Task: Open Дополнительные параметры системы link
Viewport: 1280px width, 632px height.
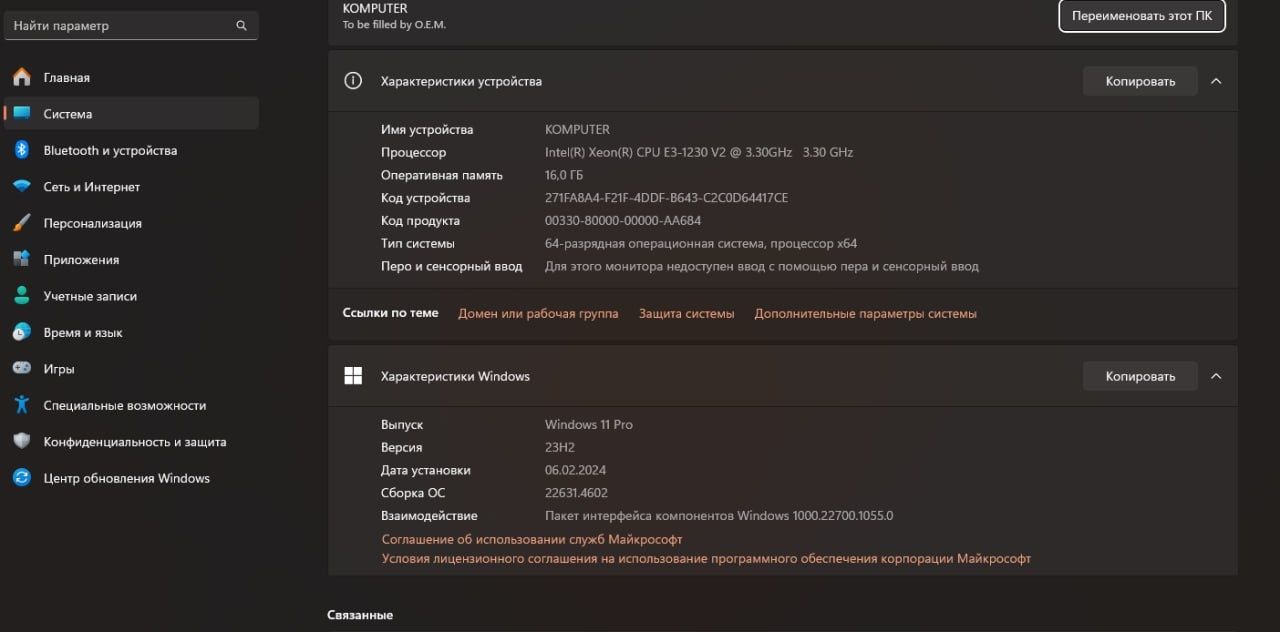Action: [x=865, y=313]
